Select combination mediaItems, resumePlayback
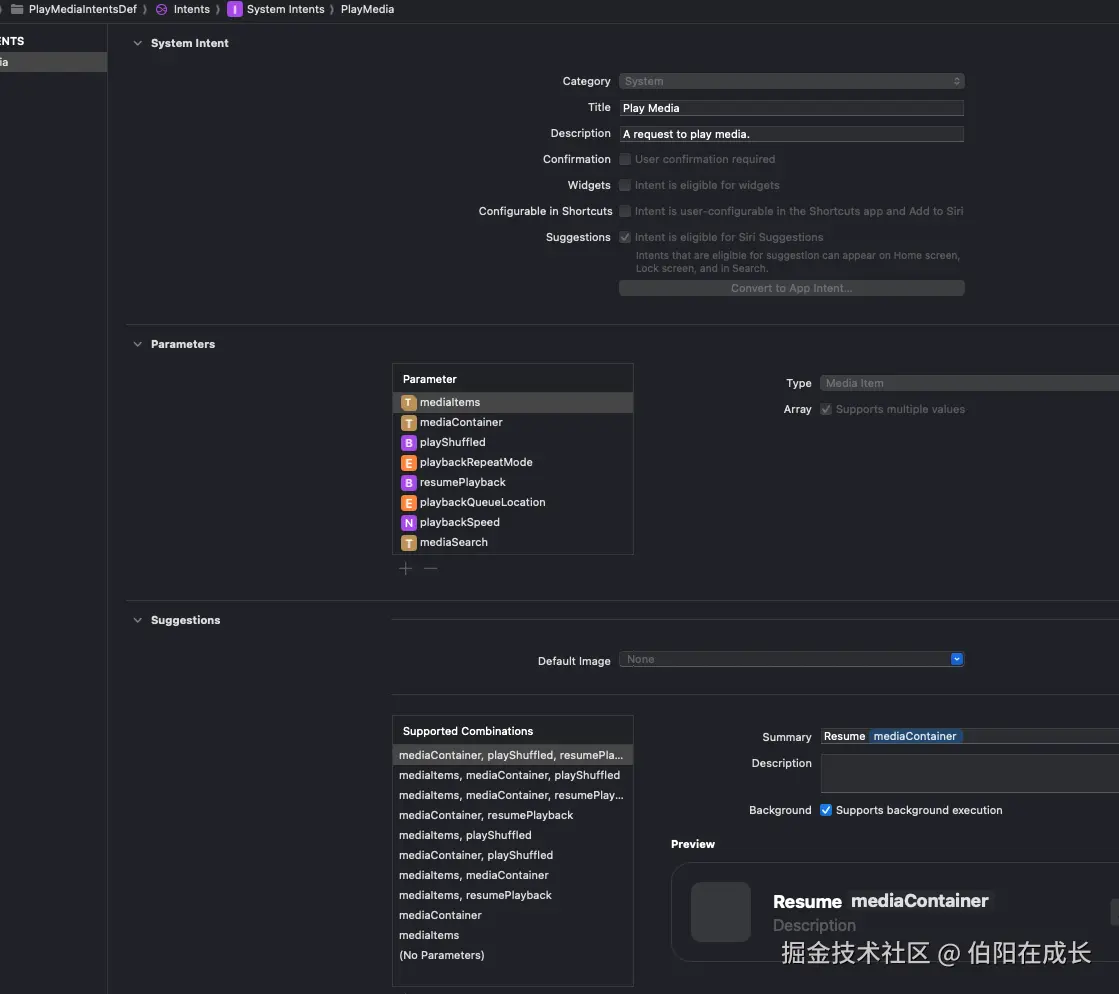The height and width of the screenshot is (994, 1119). pyautogui.click(x=512, y=895)
